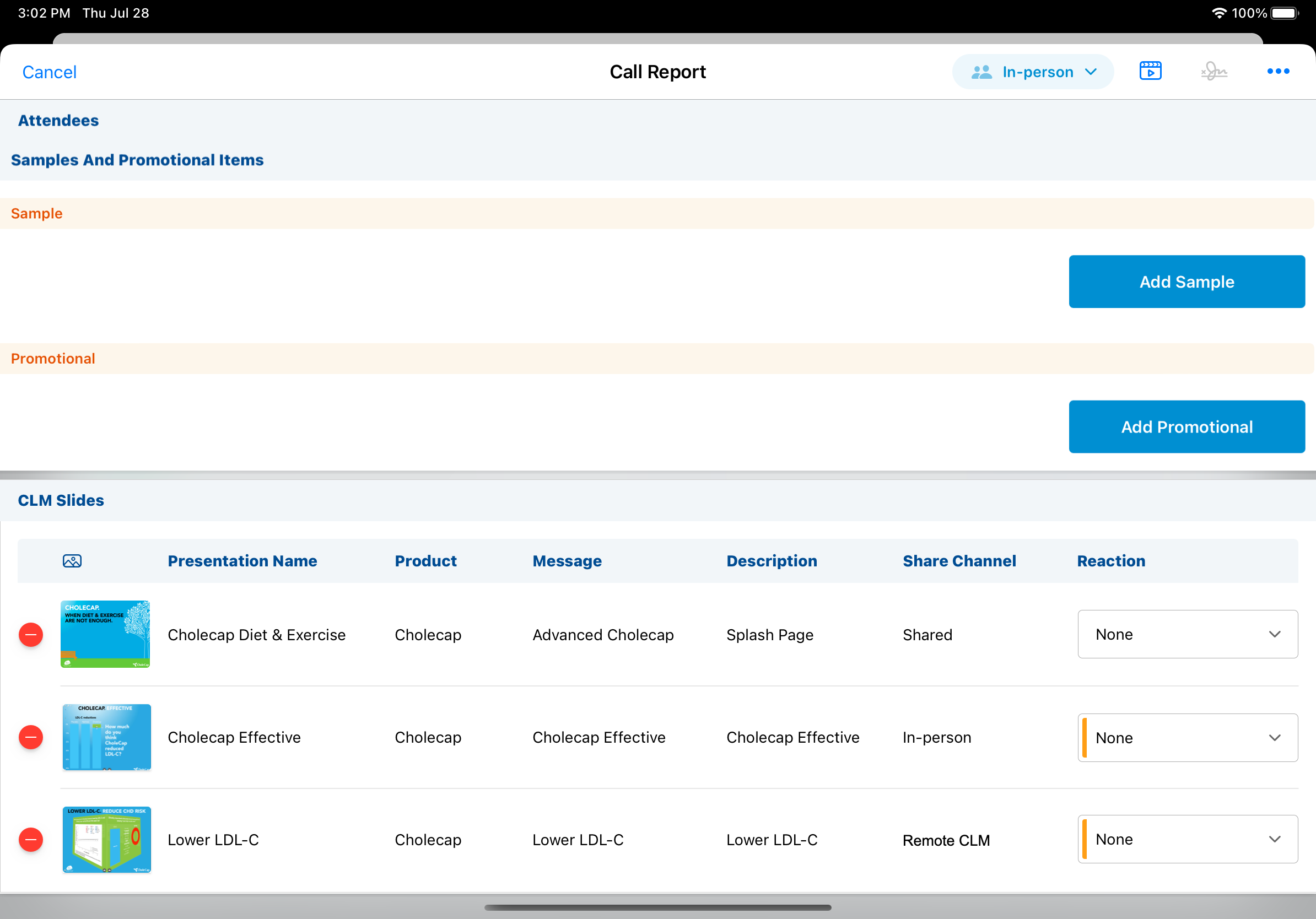Jump to the Attendees section
The image size is (1316, 919).
tap(58, 120)
